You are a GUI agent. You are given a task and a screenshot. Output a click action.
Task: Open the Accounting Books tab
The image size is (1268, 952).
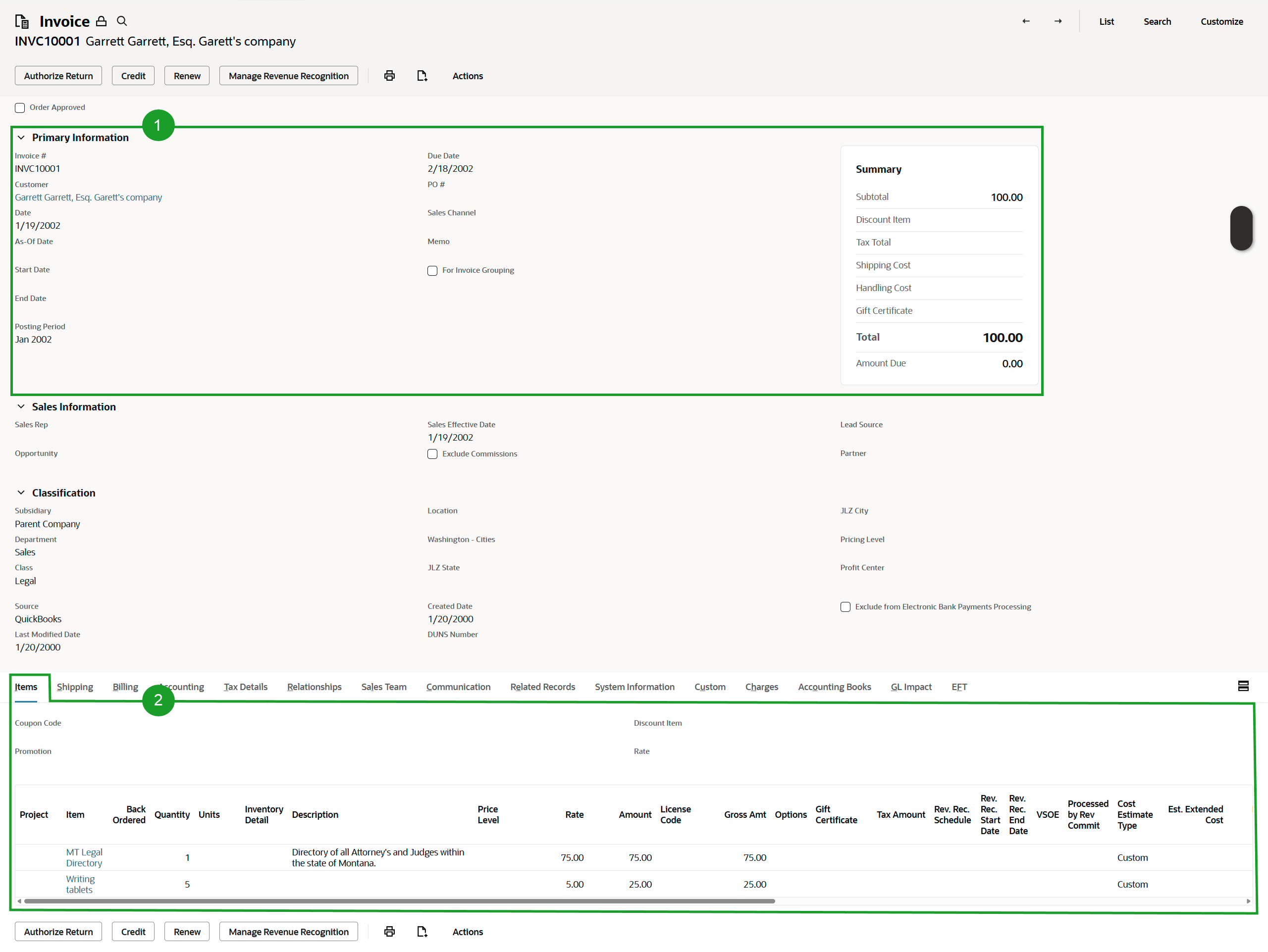(834, 687)
